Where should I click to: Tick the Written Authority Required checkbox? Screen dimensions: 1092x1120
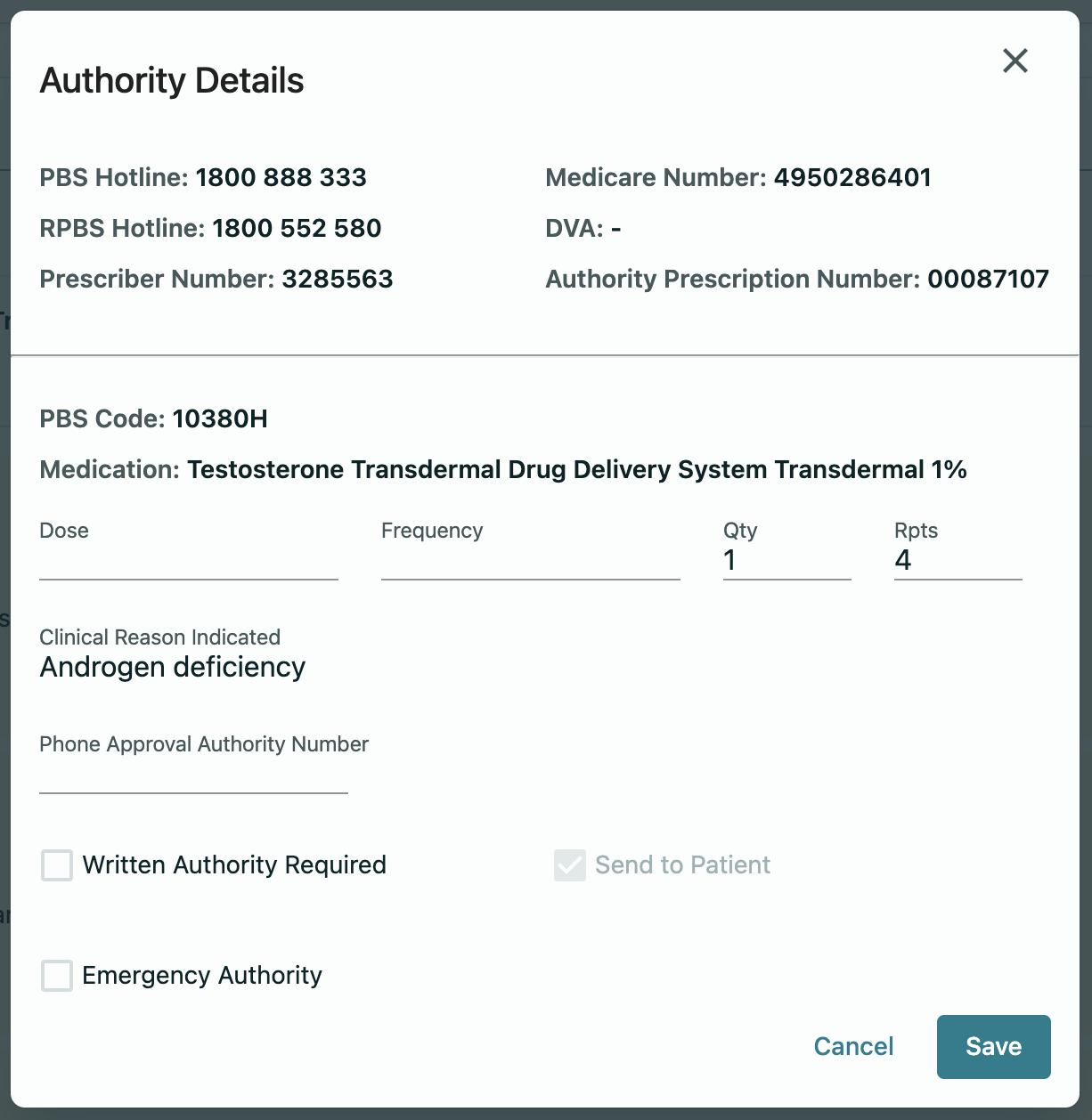coord(57,865)
